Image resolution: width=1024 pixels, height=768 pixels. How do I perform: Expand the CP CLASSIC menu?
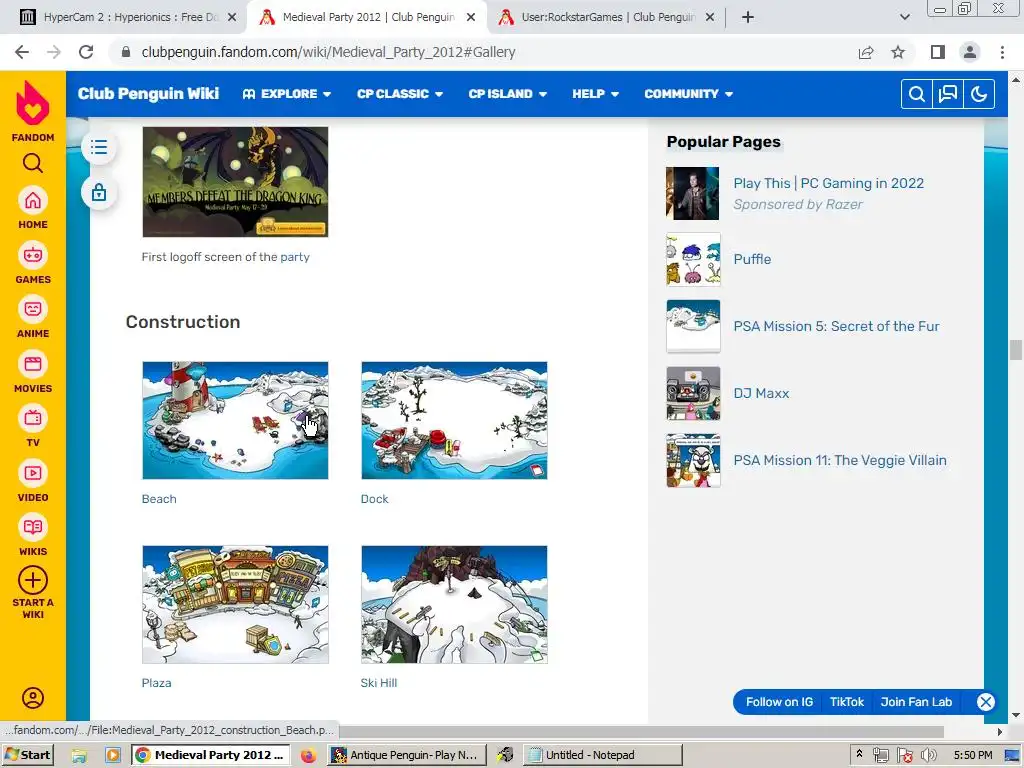(400, 94)
